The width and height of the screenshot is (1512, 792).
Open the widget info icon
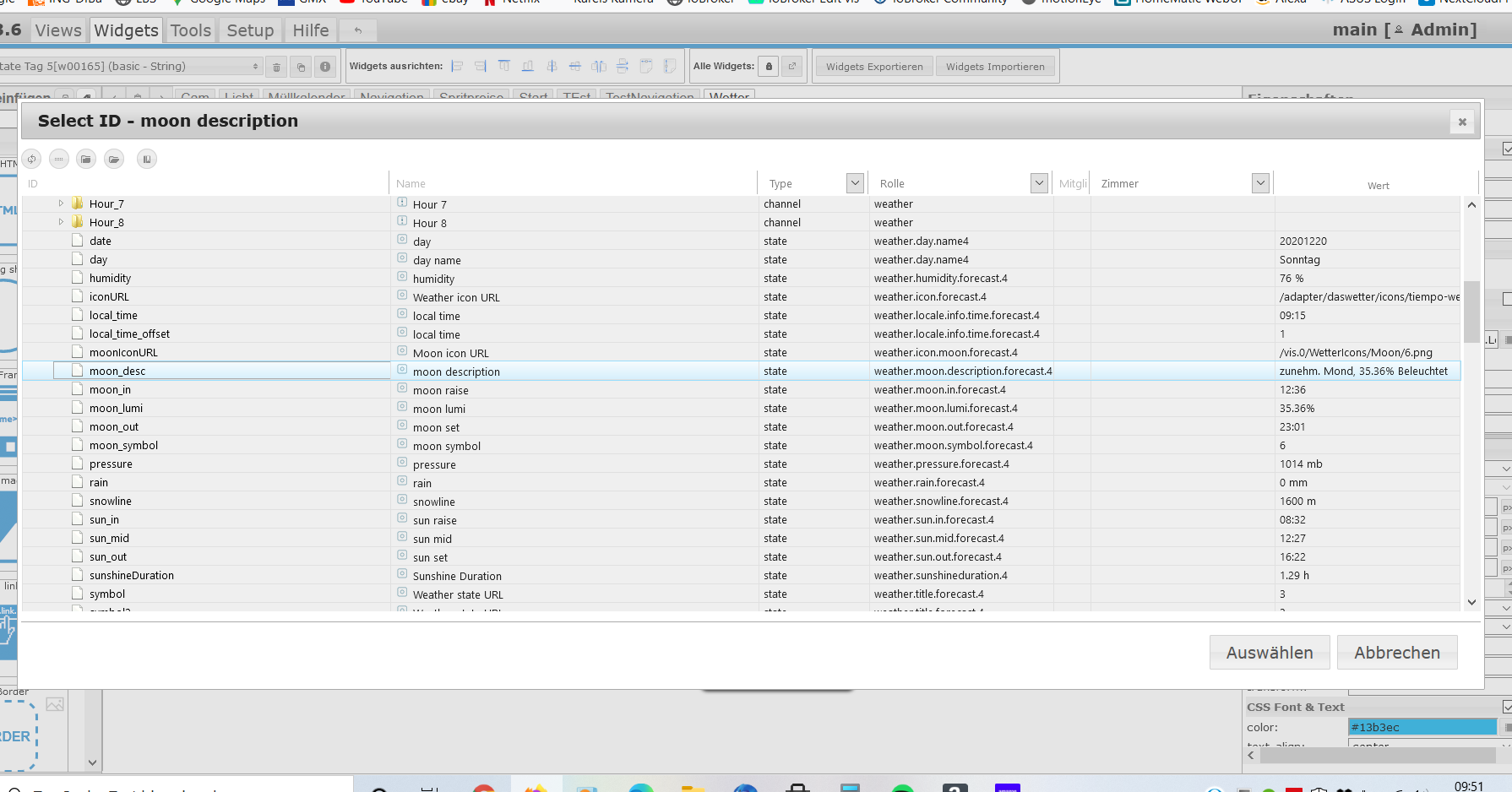pos(325,67)
